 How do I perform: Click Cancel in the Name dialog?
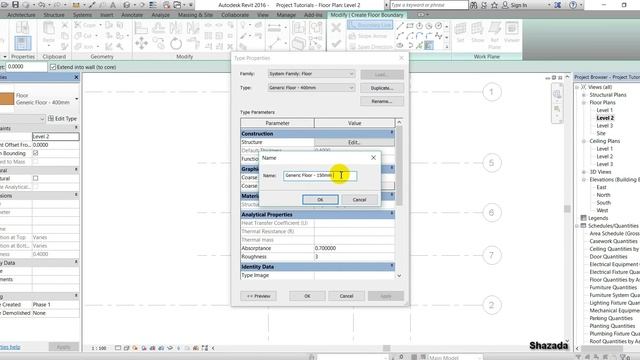359,200
